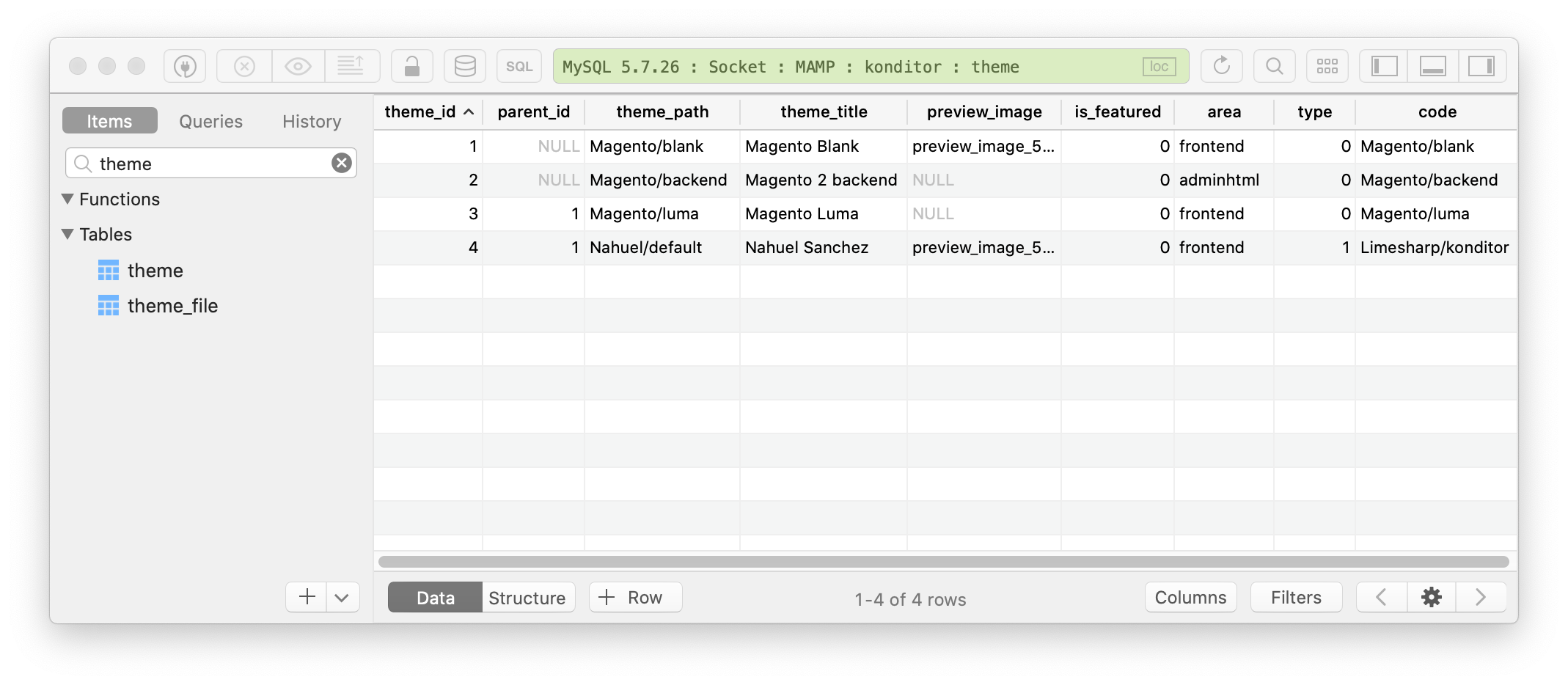Click the Columns button
1568x685 pixels.
[1191, 598]
